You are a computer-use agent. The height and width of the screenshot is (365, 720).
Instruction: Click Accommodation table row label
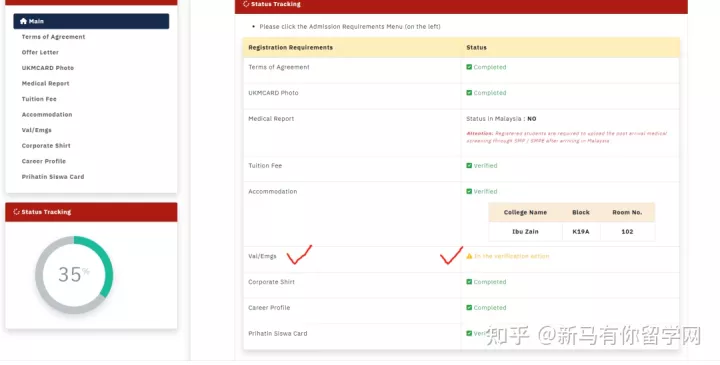(272, 191)
